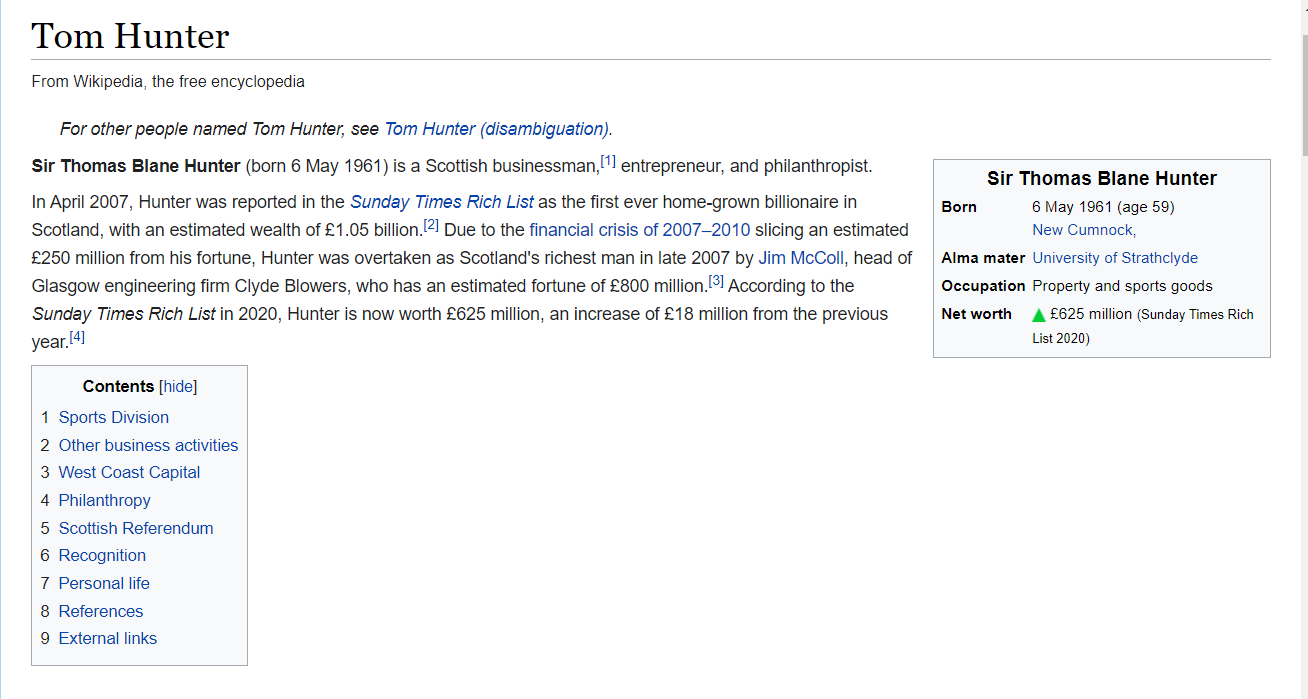Screen dimensions: 1308x699
Task: Jump to West Coast Capital section
Action: (129, 473)
